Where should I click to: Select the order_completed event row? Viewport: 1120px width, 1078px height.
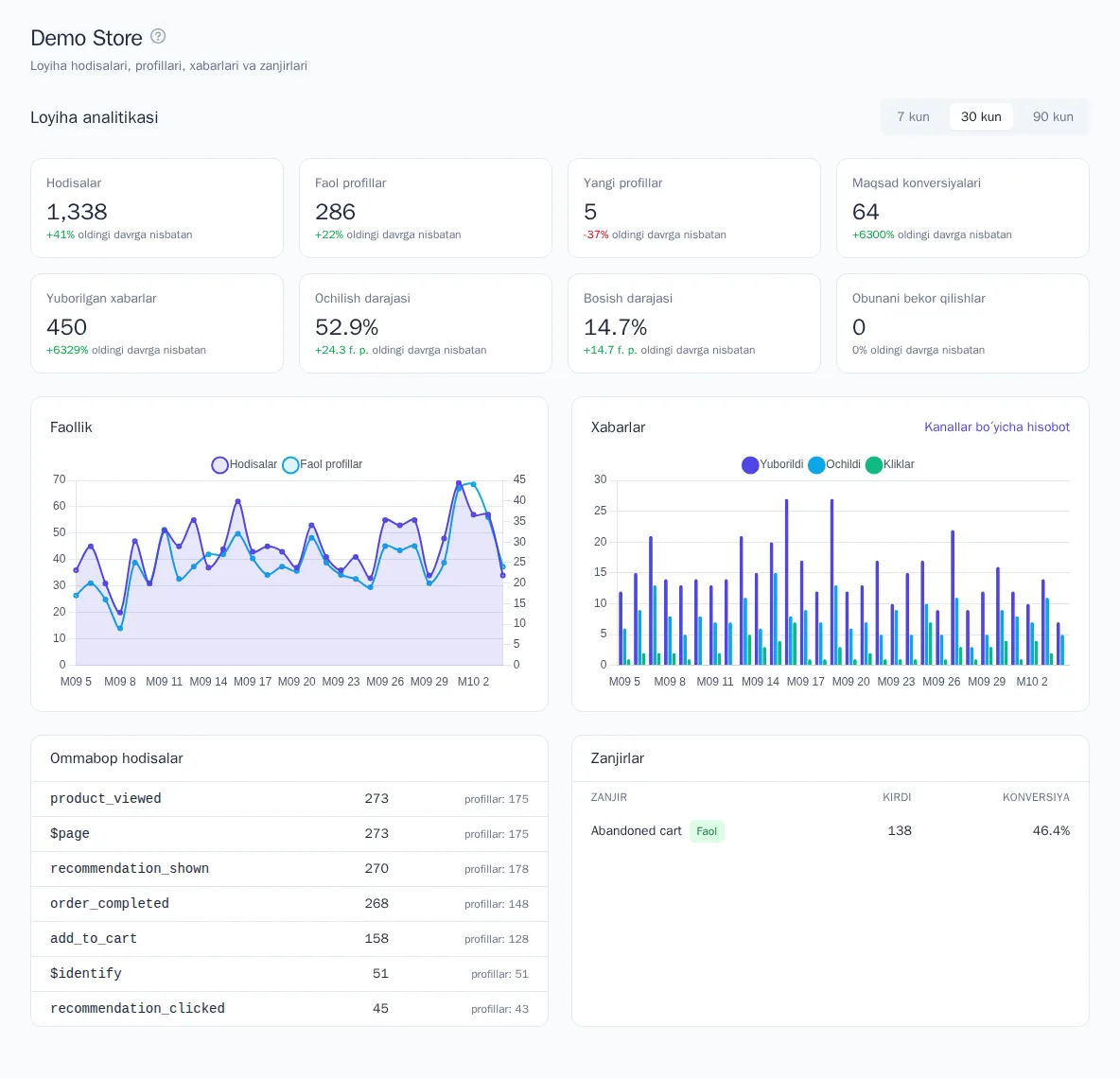pyautogui.click(x=289, y=904)
